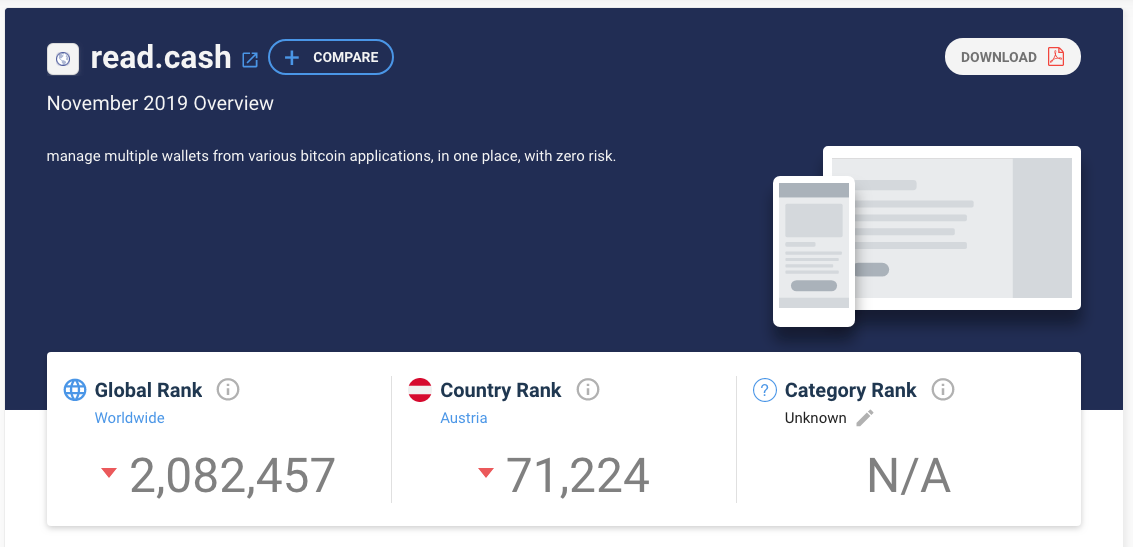Click the Worldwide link
The width and height of the screenshot is (1133, 547).
coord(129,418)
